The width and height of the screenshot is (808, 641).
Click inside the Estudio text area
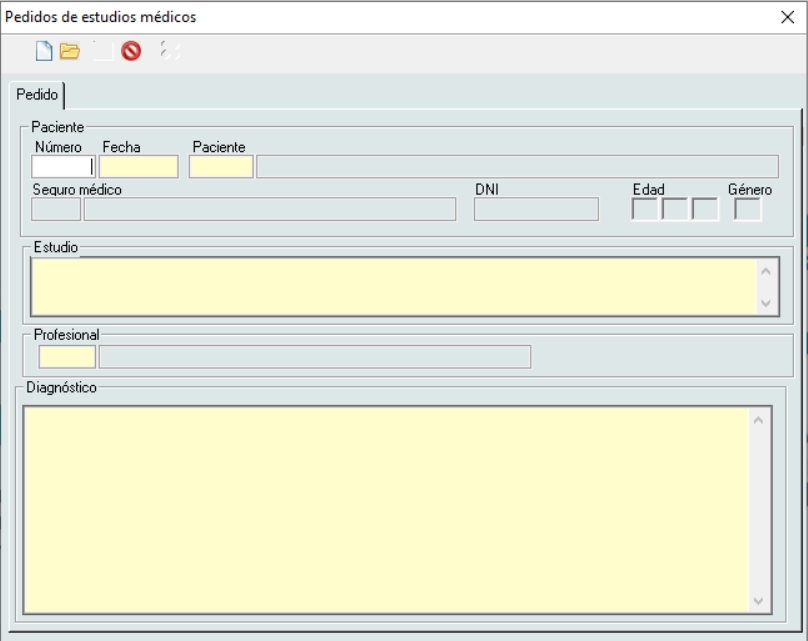[x=392, y=287]
